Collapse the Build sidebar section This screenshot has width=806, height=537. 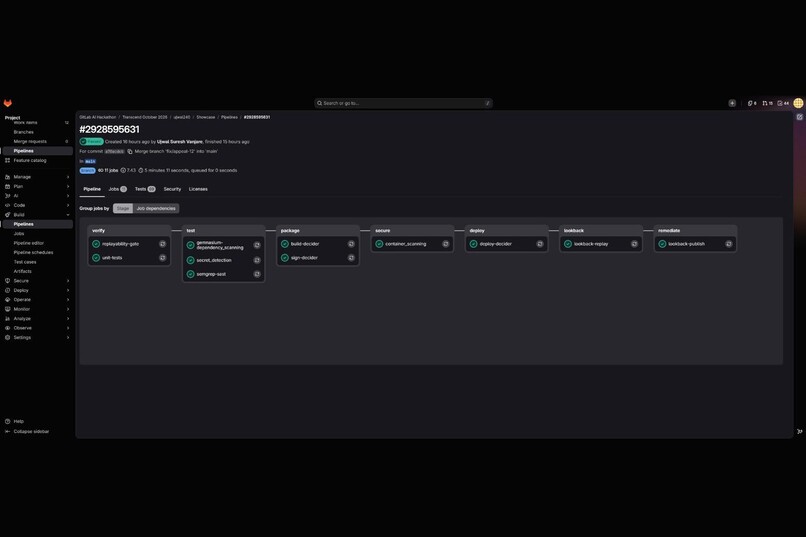[36, 215]
